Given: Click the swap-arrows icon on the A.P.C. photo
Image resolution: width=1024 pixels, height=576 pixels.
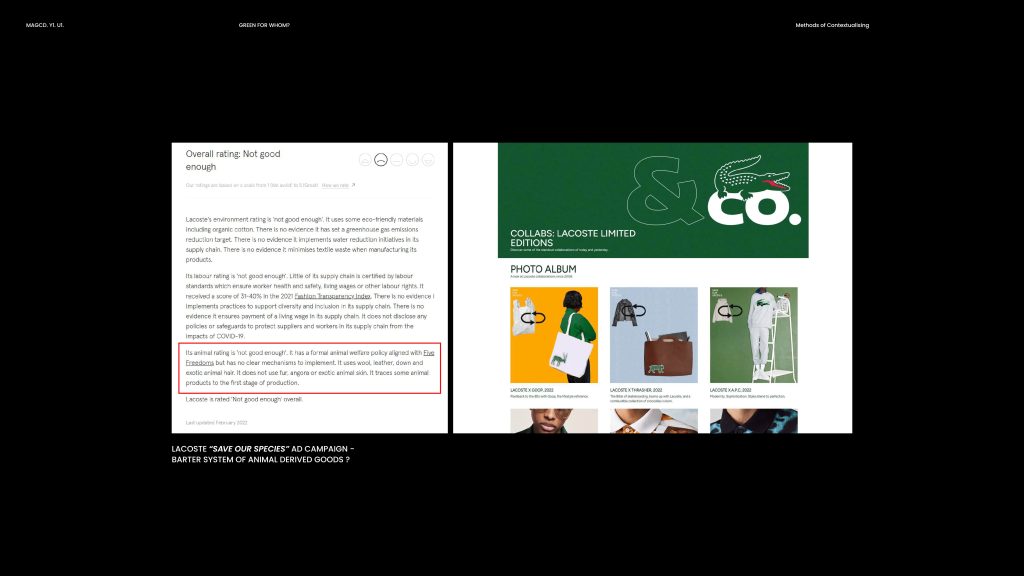Looking at the screenshot, I should [x=730, y=311].
